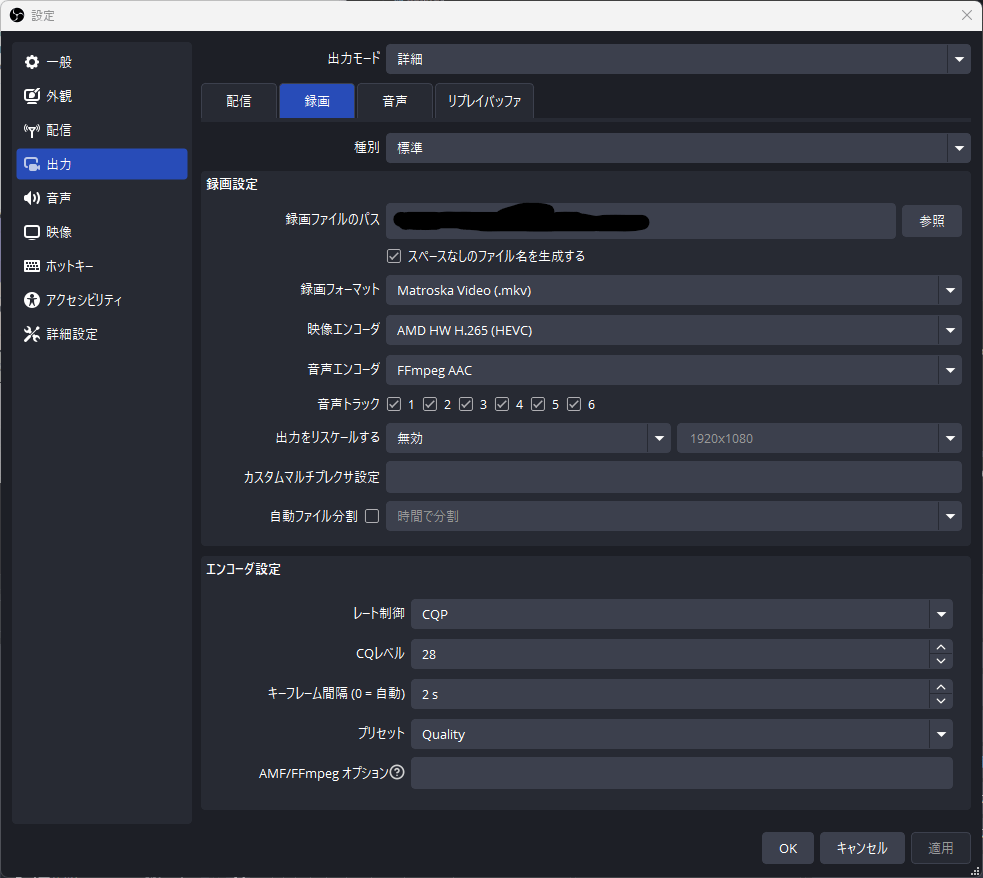The width and height of the screenshot is (983, 878).
Task: Switch to the リプレイバッファ tab
Action: (x=484, y=101)
